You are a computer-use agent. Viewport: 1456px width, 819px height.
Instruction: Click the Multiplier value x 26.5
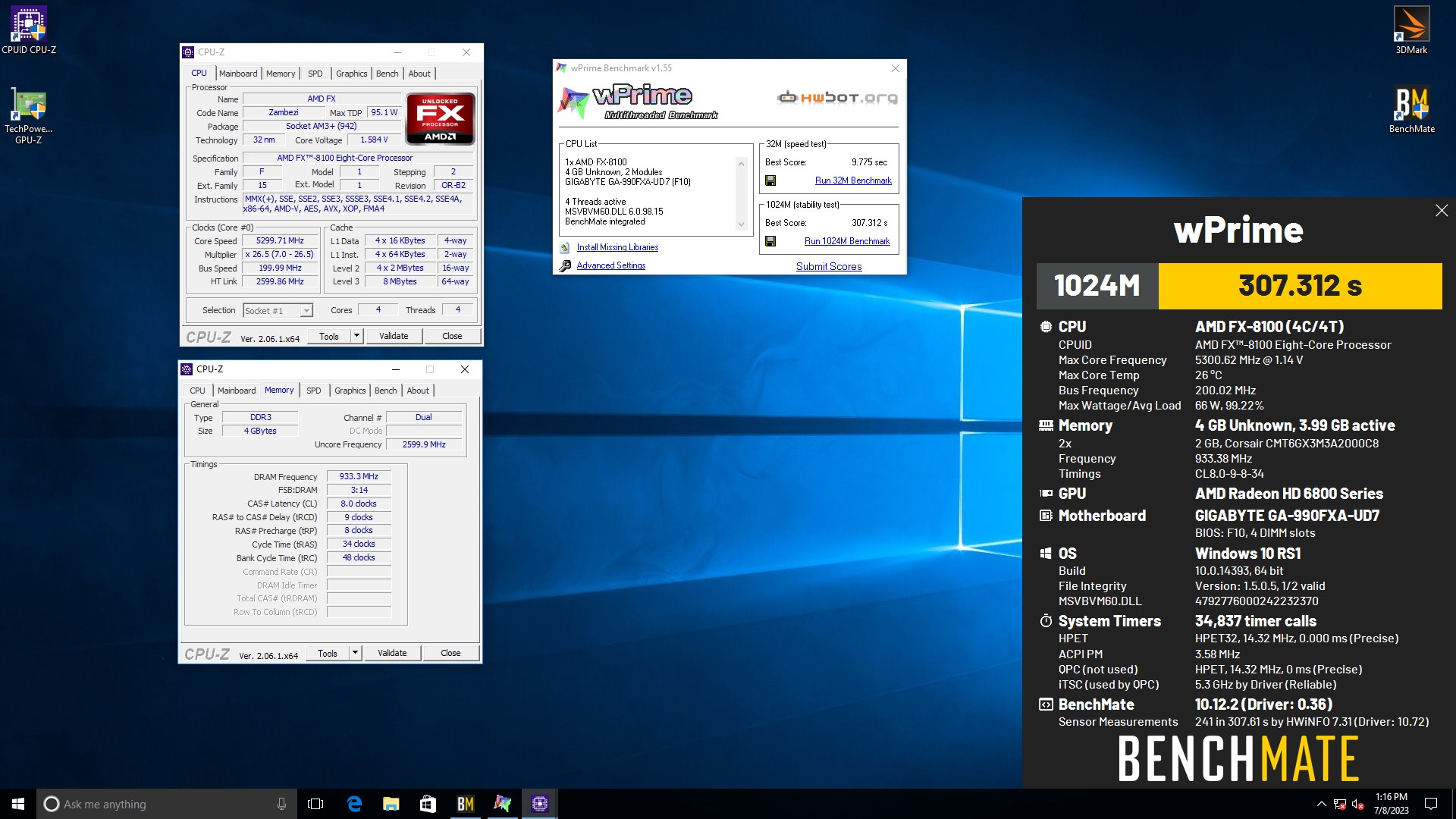point(279,254)
